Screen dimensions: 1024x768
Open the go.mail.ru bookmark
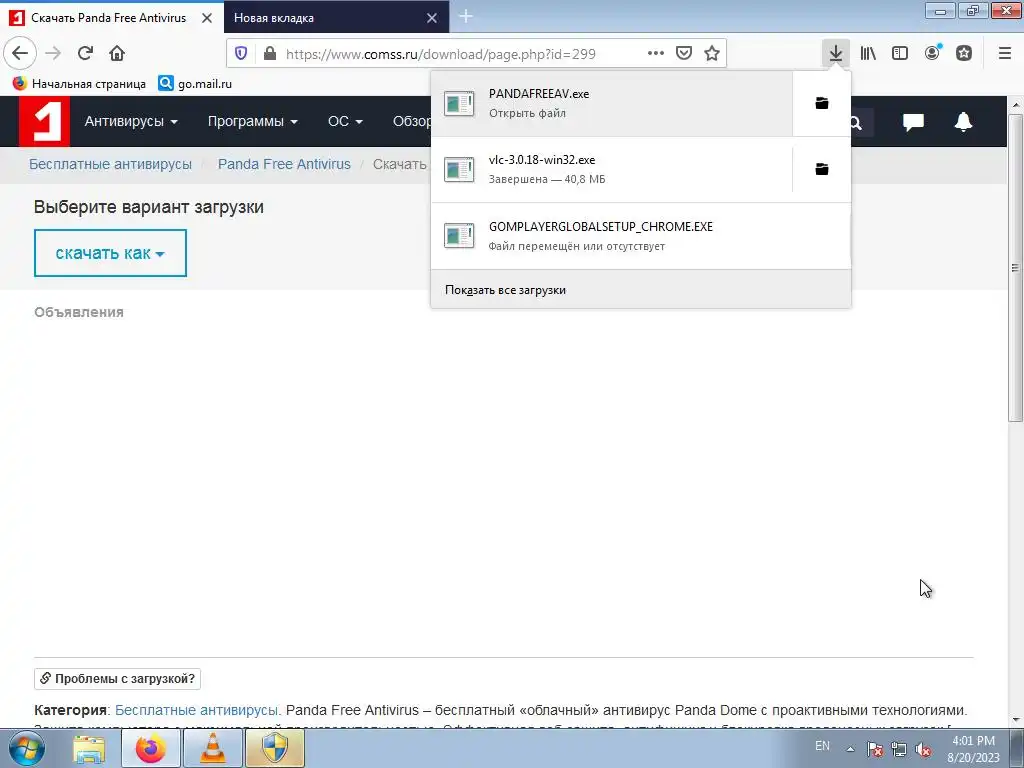(195, 84)
